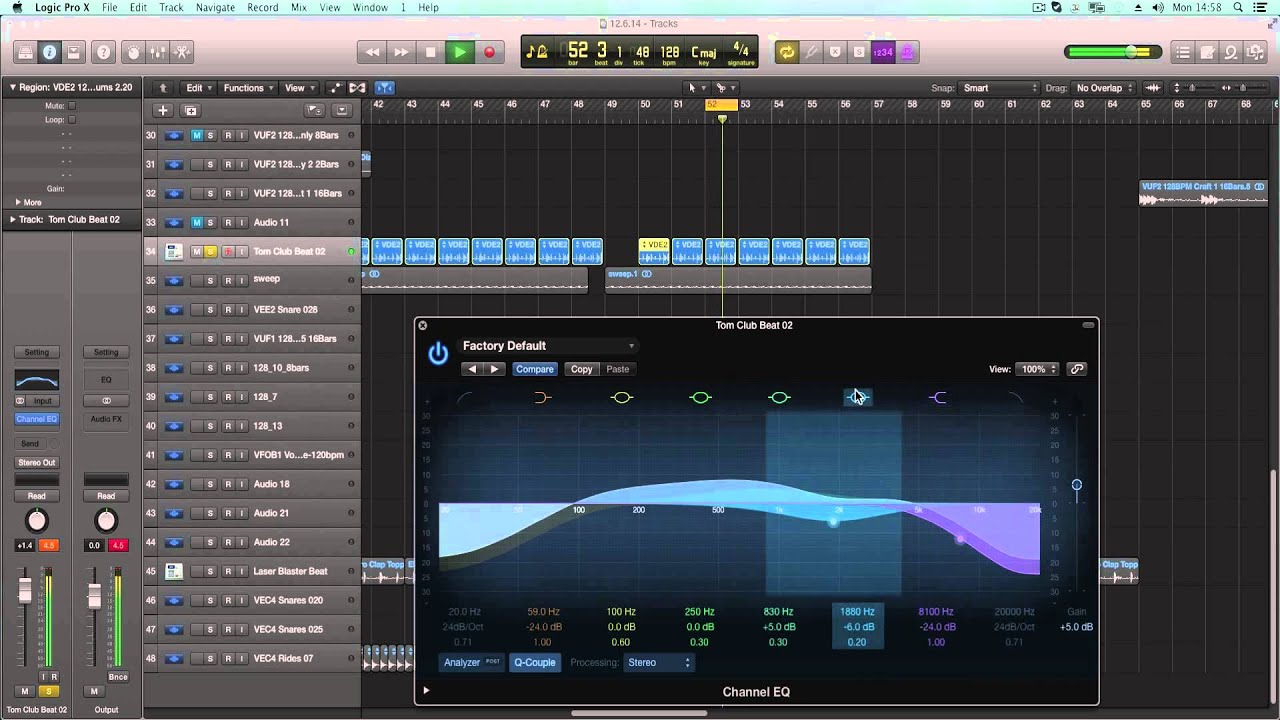
Task: Click the master volume slider
Action: coord(1113,52)
